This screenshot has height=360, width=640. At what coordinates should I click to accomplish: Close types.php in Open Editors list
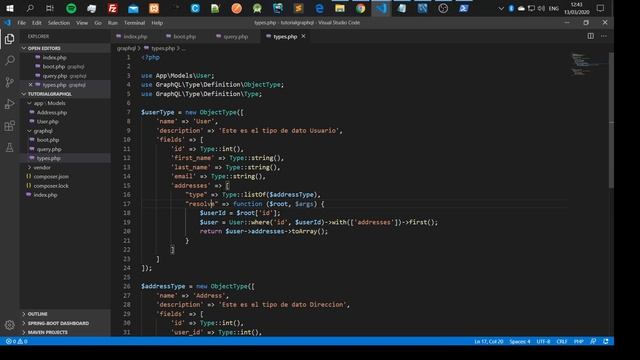point(31,85)
